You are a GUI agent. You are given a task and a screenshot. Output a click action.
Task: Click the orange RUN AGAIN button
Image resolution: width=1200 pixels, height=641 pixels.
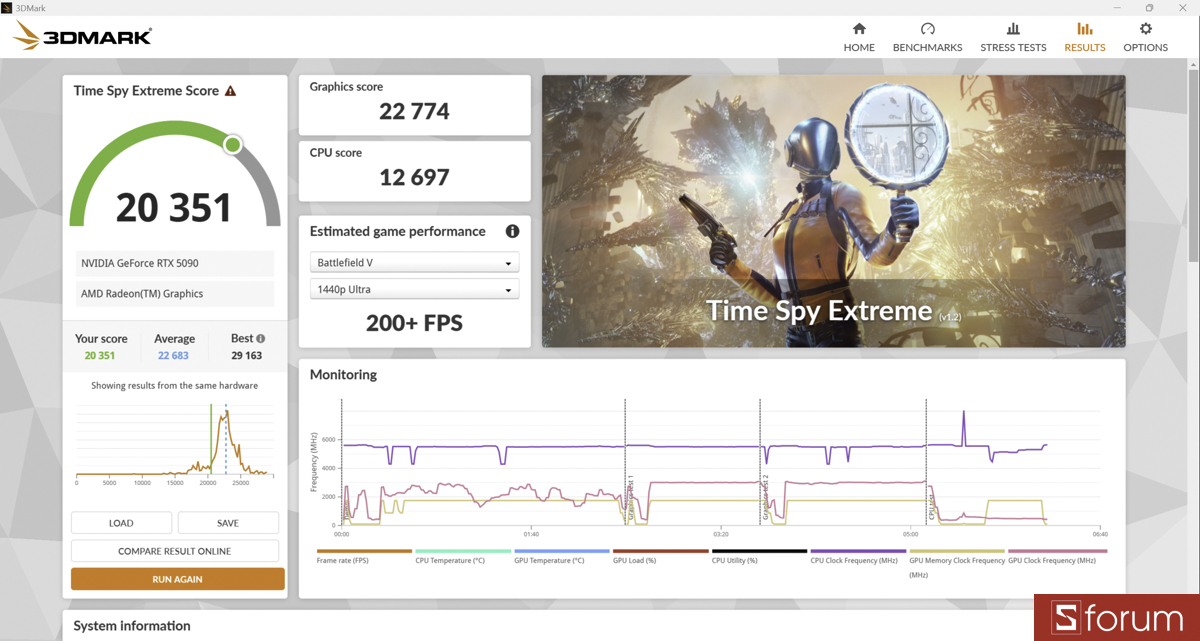pyautogui.click(x=178, y=579)
